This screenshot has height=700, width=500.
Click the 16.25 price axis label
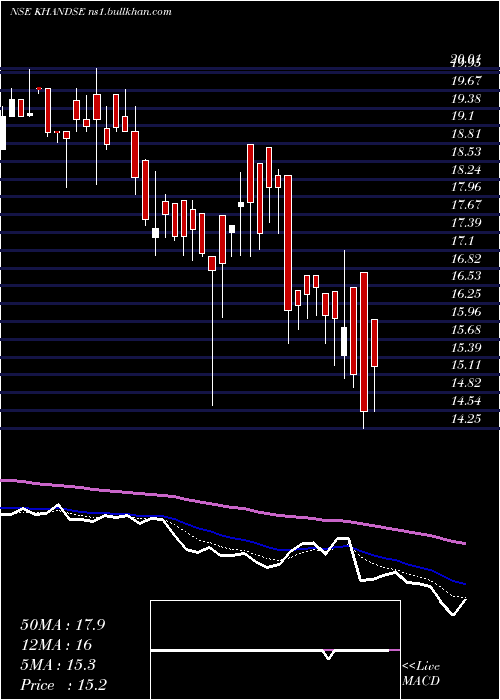[466, 294]
